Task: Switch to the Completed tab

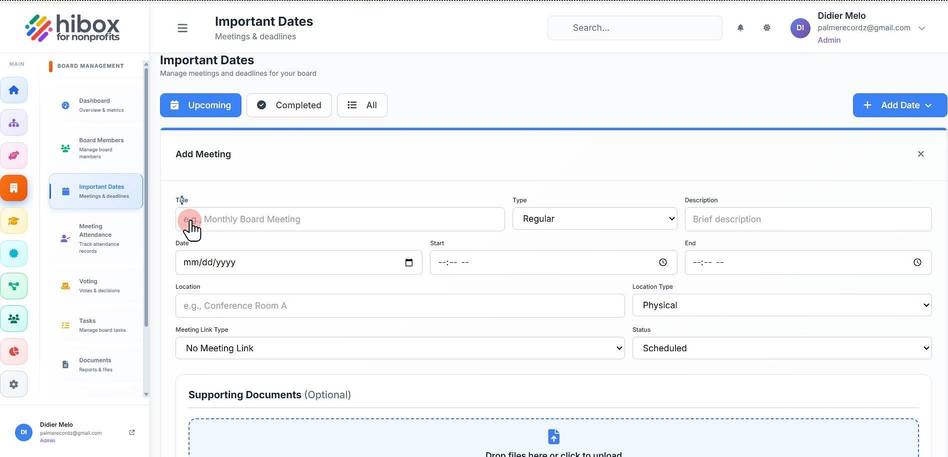Action: pos(289,105)
